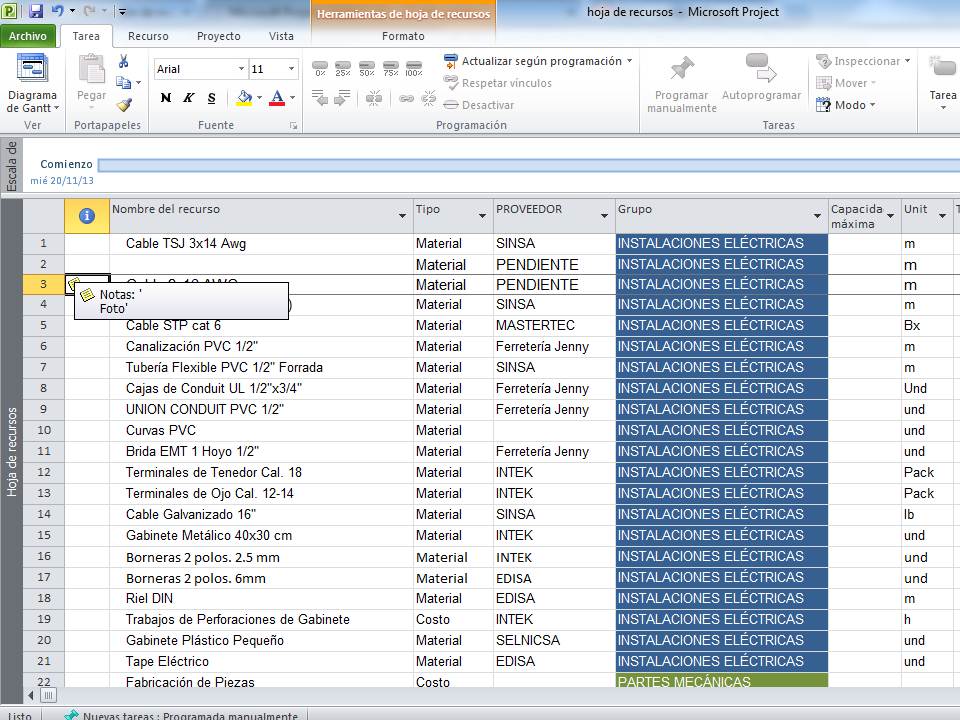Open the quick access toolbar customize arrow

122,11
